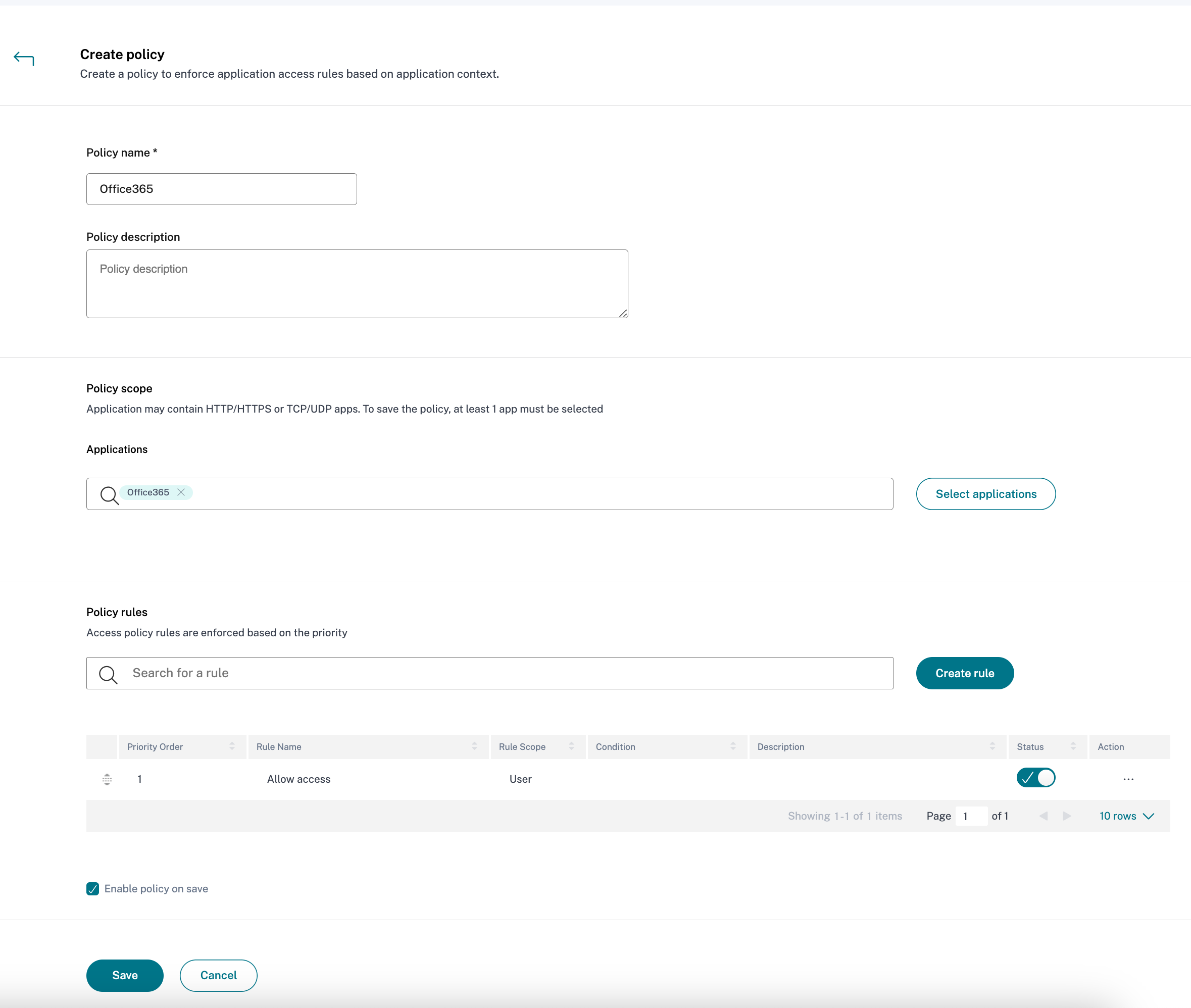The image size is (1191, 1008).
Task: Remove the Office365 application chip
Action: point(181,492)
